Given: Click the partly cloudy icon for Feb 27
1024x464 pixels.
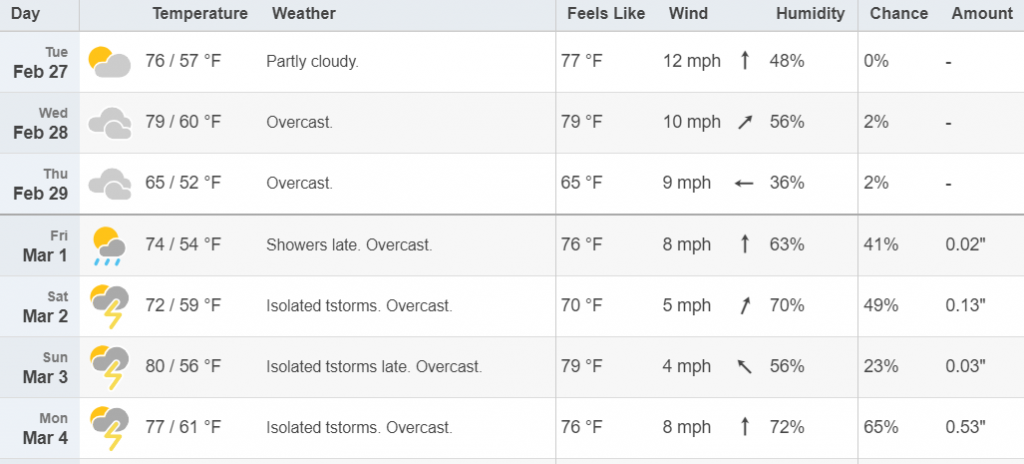Looking at the screenshot, I should click(x=109, y=62).
